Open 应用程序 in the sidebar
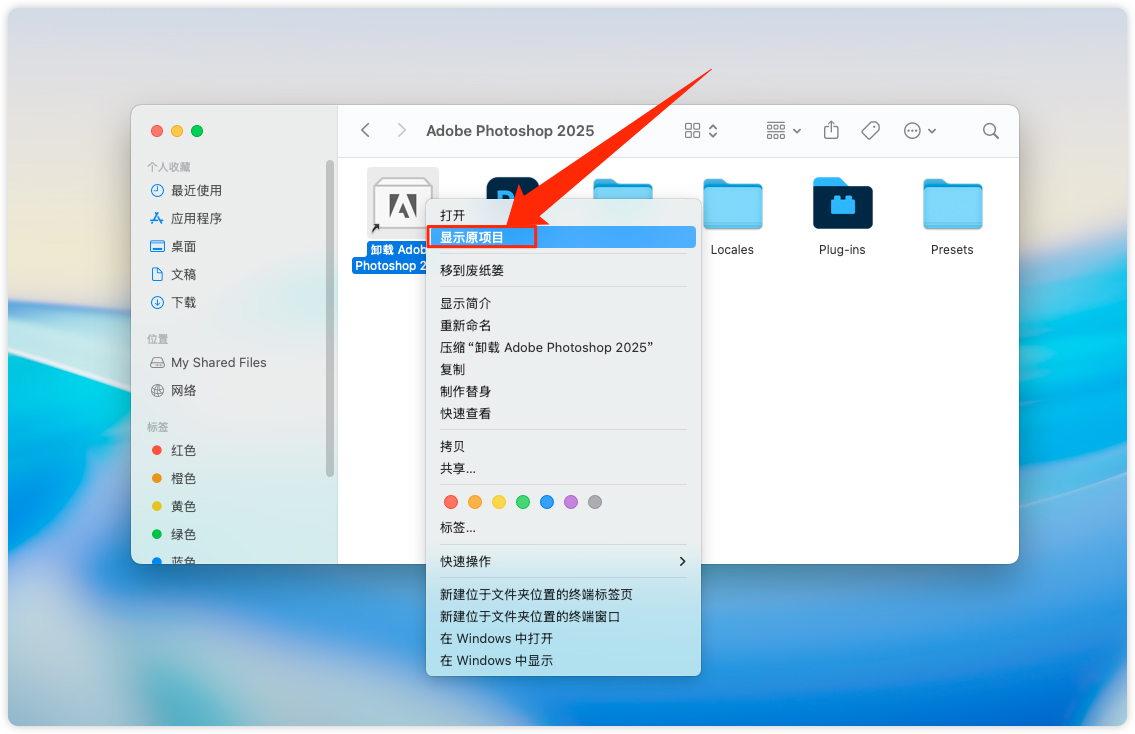1135x734 pixels. (x=196, y=218)
